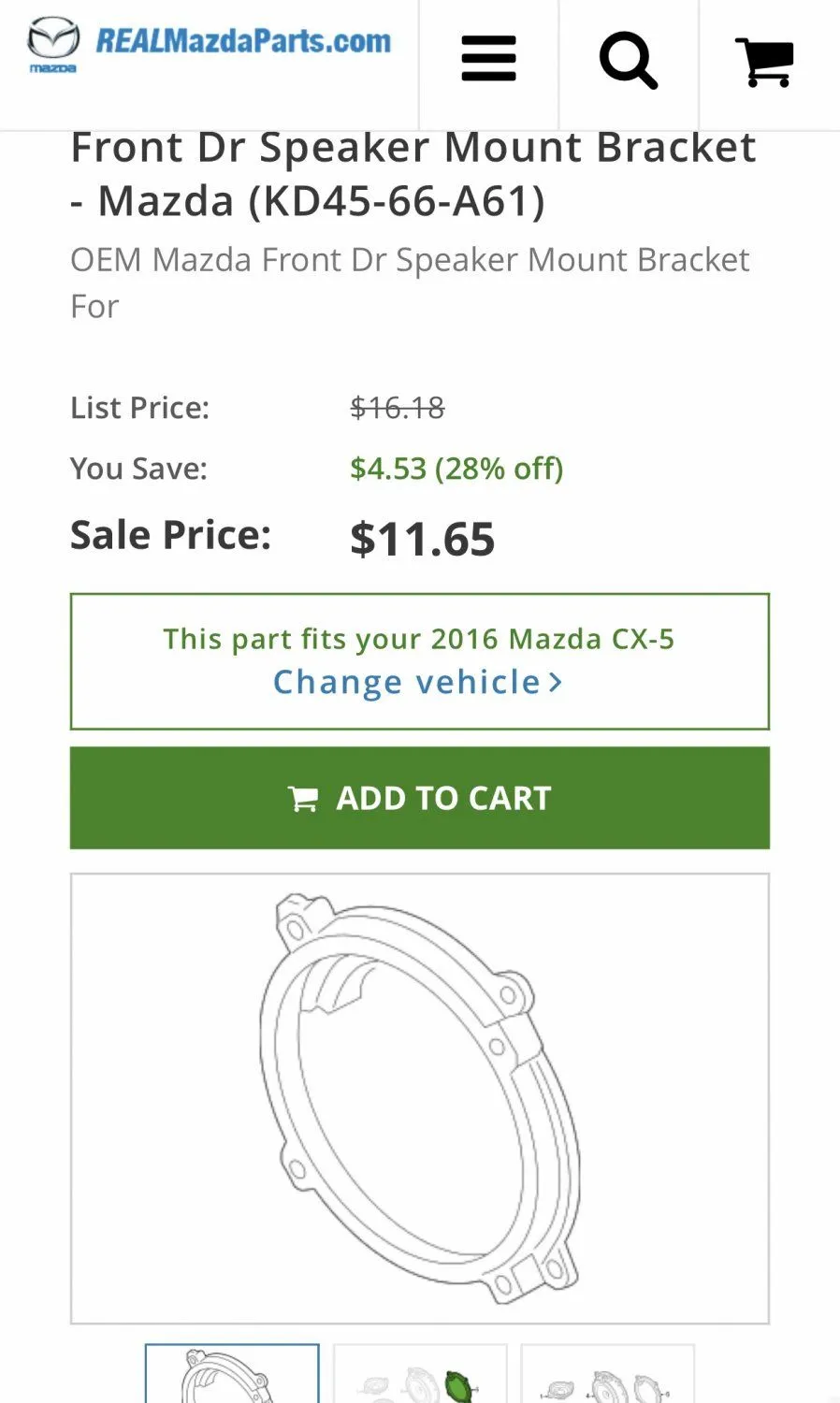The height and width of the screenshot is (1403, 840).
Task: Select the thumbnail with green highlighted part
Action: 420,1377
